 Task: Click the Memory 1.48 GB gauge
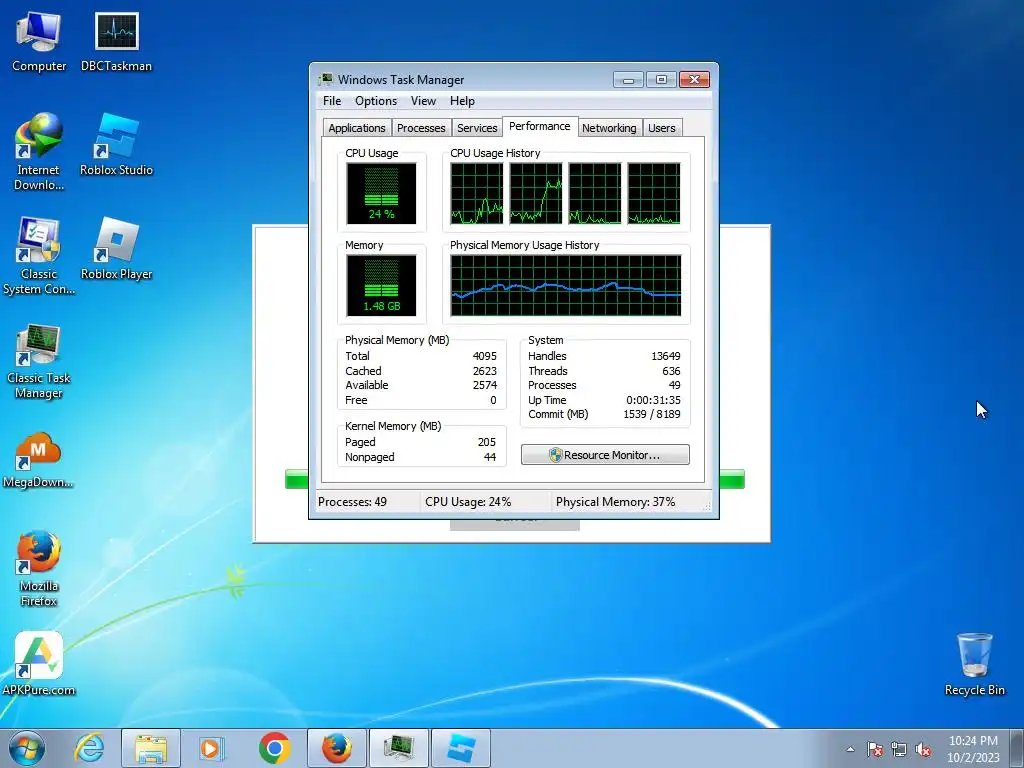(x=381, y=285)
